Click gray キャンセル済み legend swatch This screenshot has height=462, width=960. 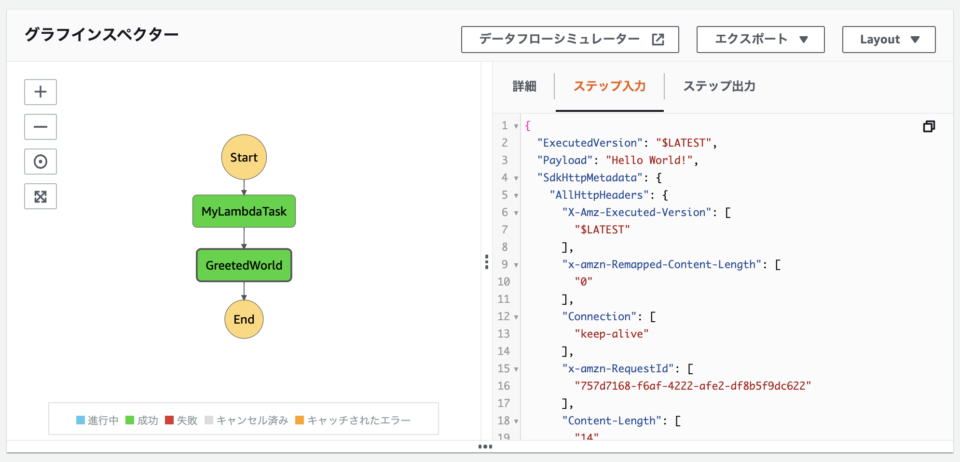pyautogui.click(x=209, y=420)
